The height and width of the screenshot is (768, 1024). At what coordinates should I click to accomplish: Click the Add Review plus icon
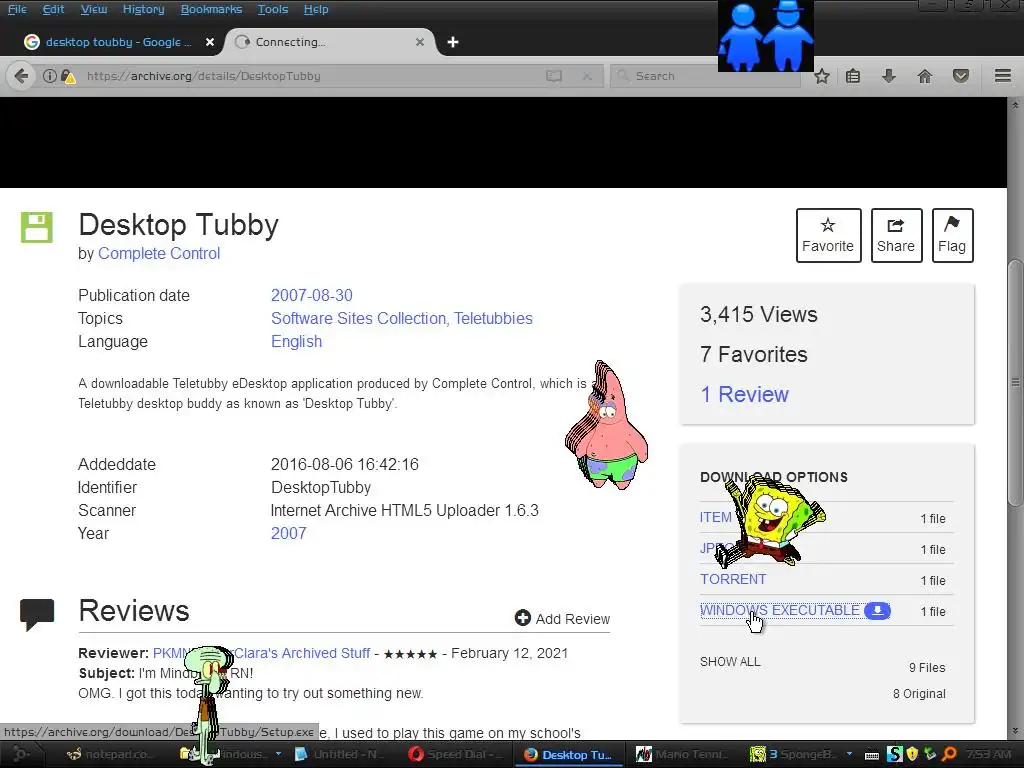522,618
